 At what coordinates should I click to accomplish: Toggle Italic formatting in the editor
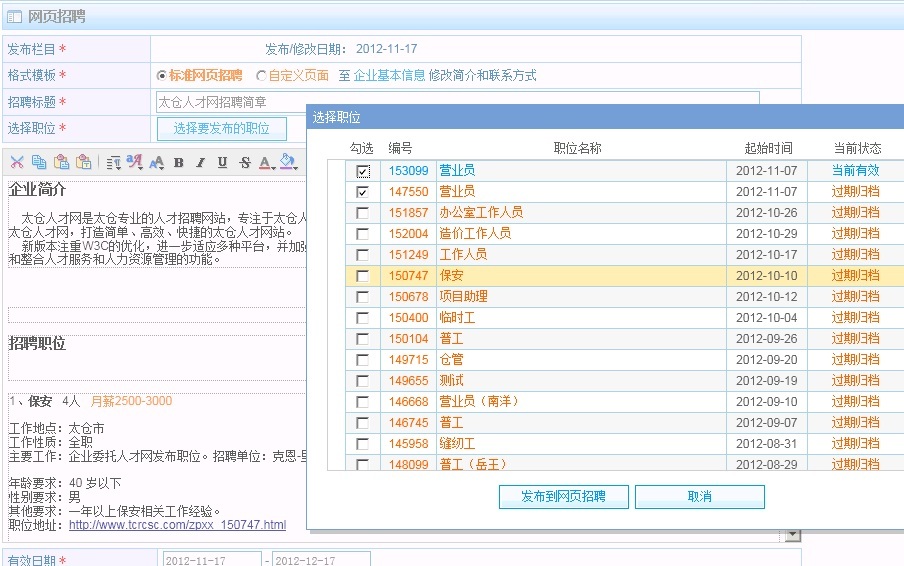(x=200, y=162)
